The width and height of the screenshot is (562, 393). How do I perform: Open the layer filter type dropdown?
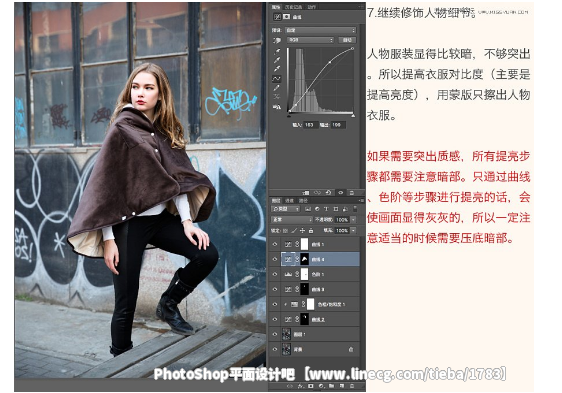point(286,209)
